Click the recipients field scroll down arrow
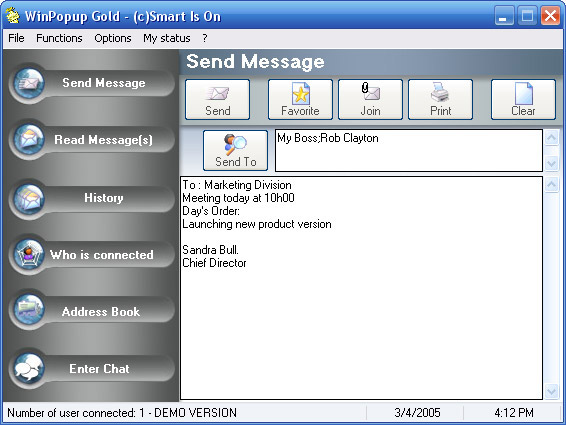The image size is (566, 425). click(552, 164)
